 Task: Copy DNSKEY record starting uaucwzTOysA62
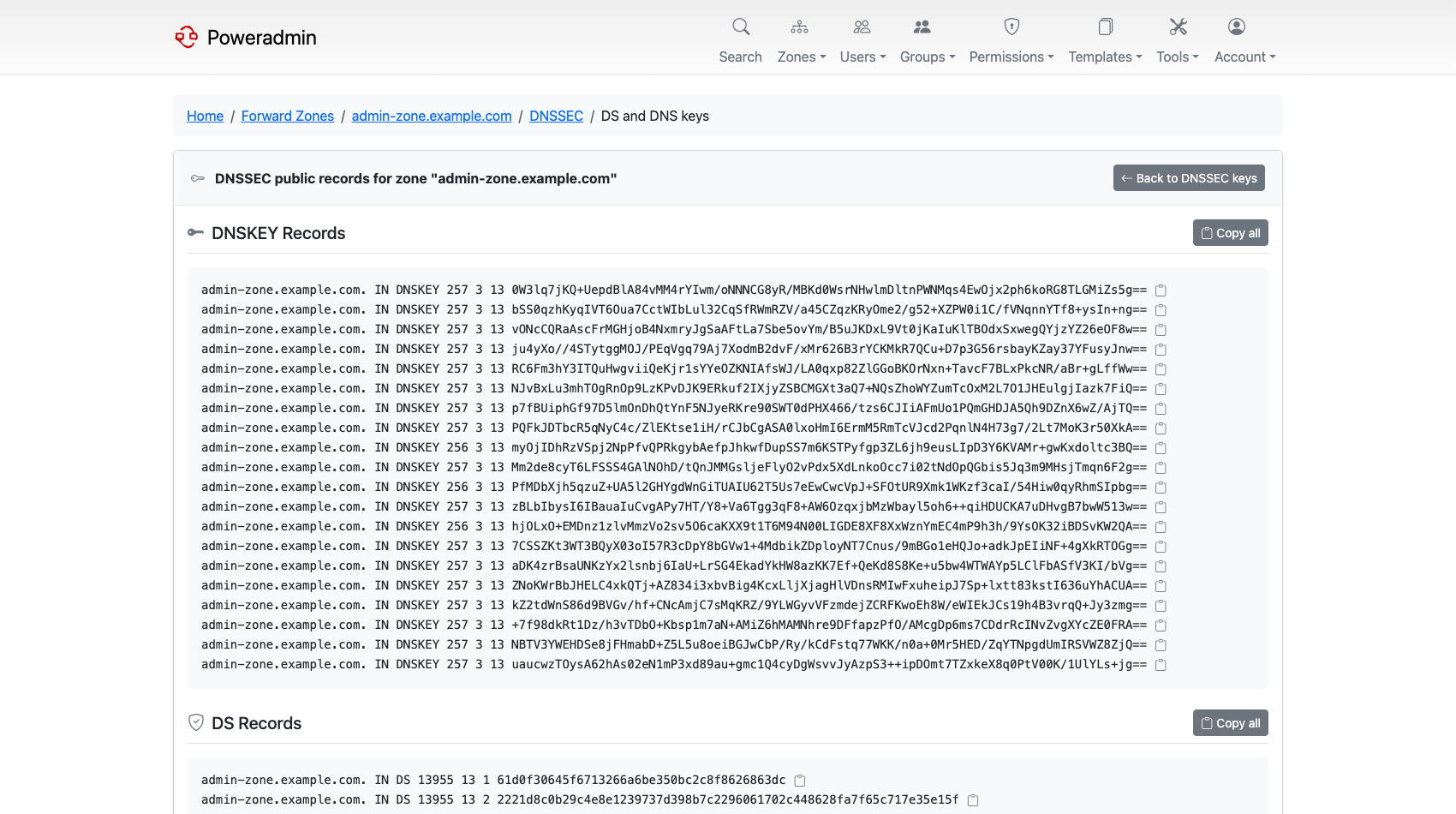click(1161, 665)
